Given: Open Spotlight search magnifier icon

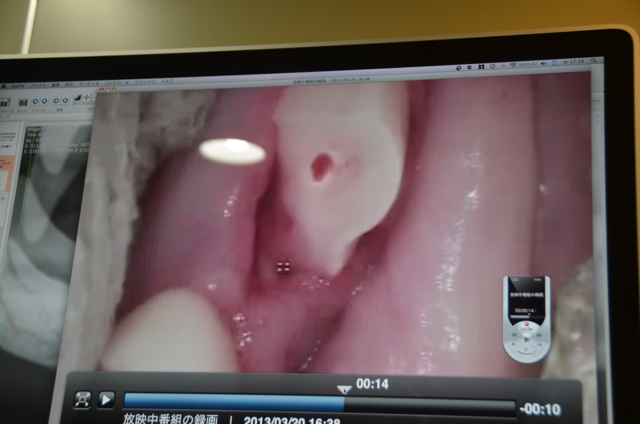Looking at the screenshot, I should [593, 60].
